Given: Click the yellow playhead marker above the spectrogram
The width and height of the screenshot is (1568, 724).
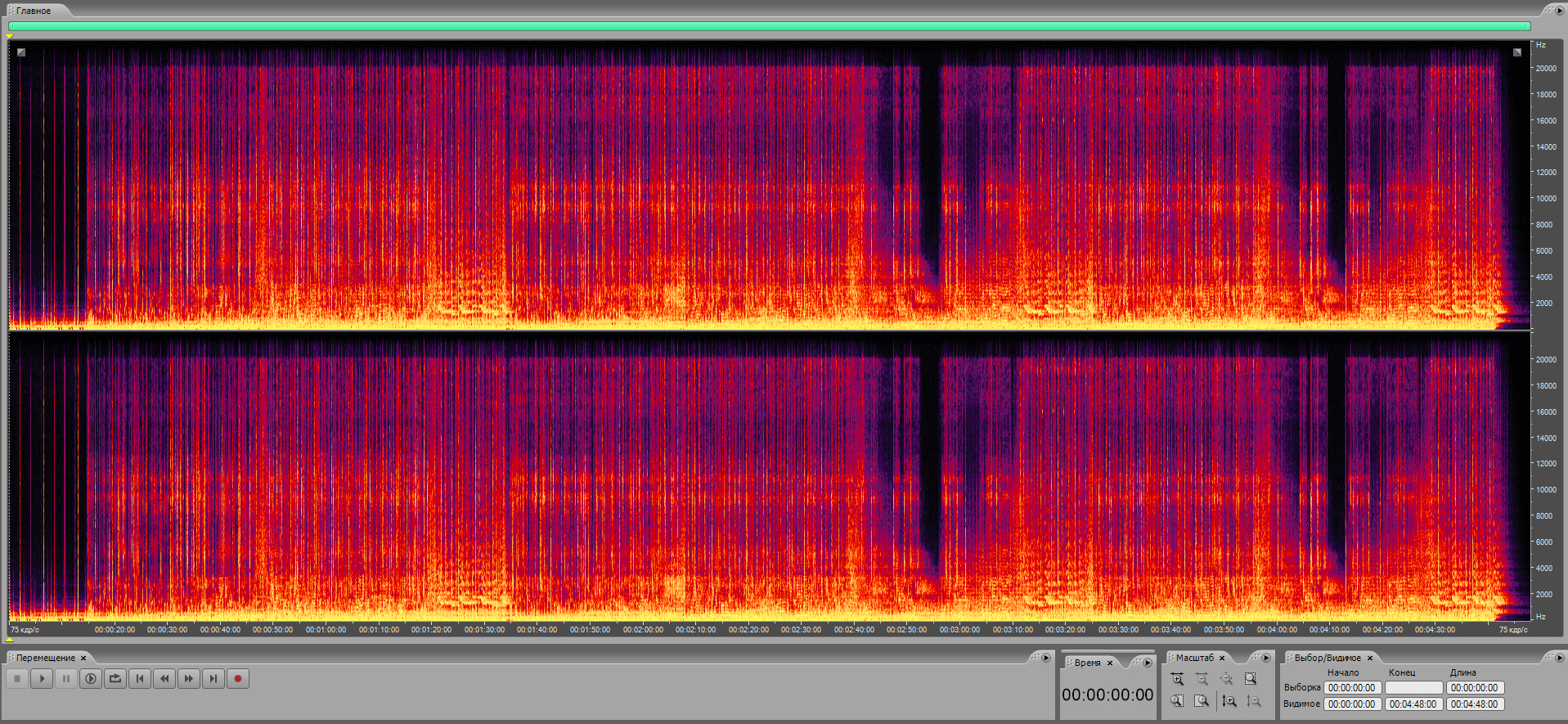Looking at the screenshot, I should tap(10, 36).
